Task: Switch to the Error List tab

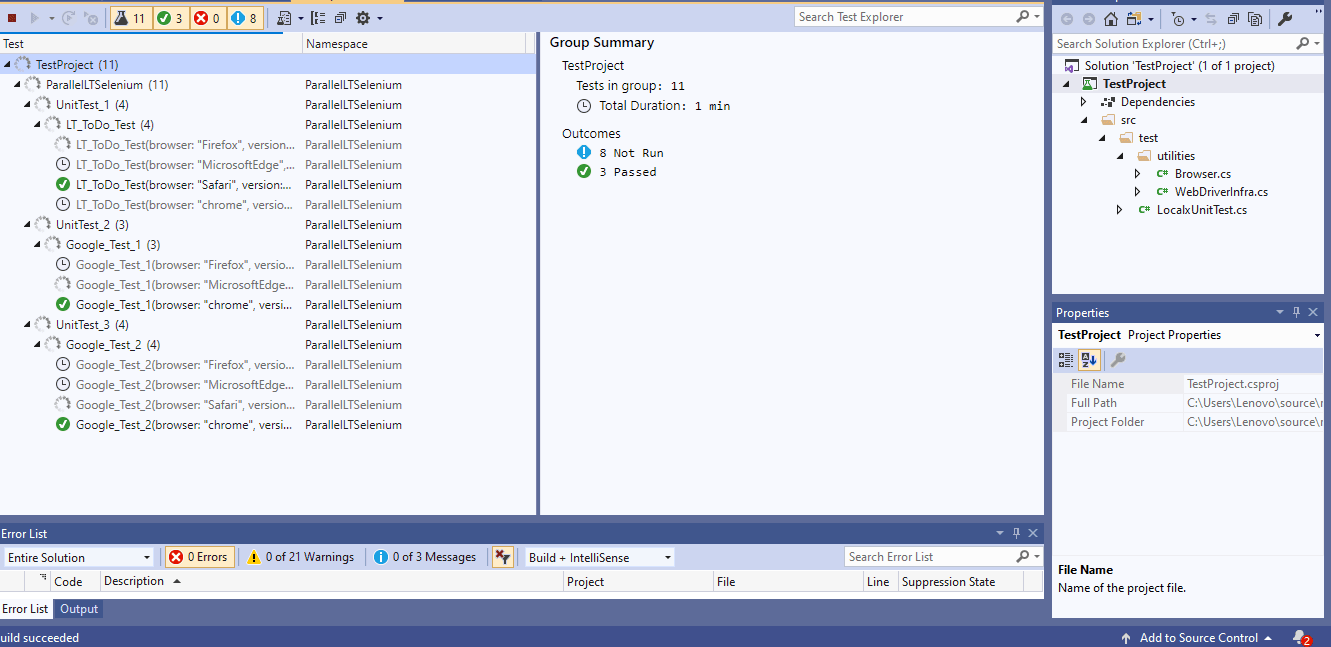Action: pyautogui.click(x=25, y=608)
